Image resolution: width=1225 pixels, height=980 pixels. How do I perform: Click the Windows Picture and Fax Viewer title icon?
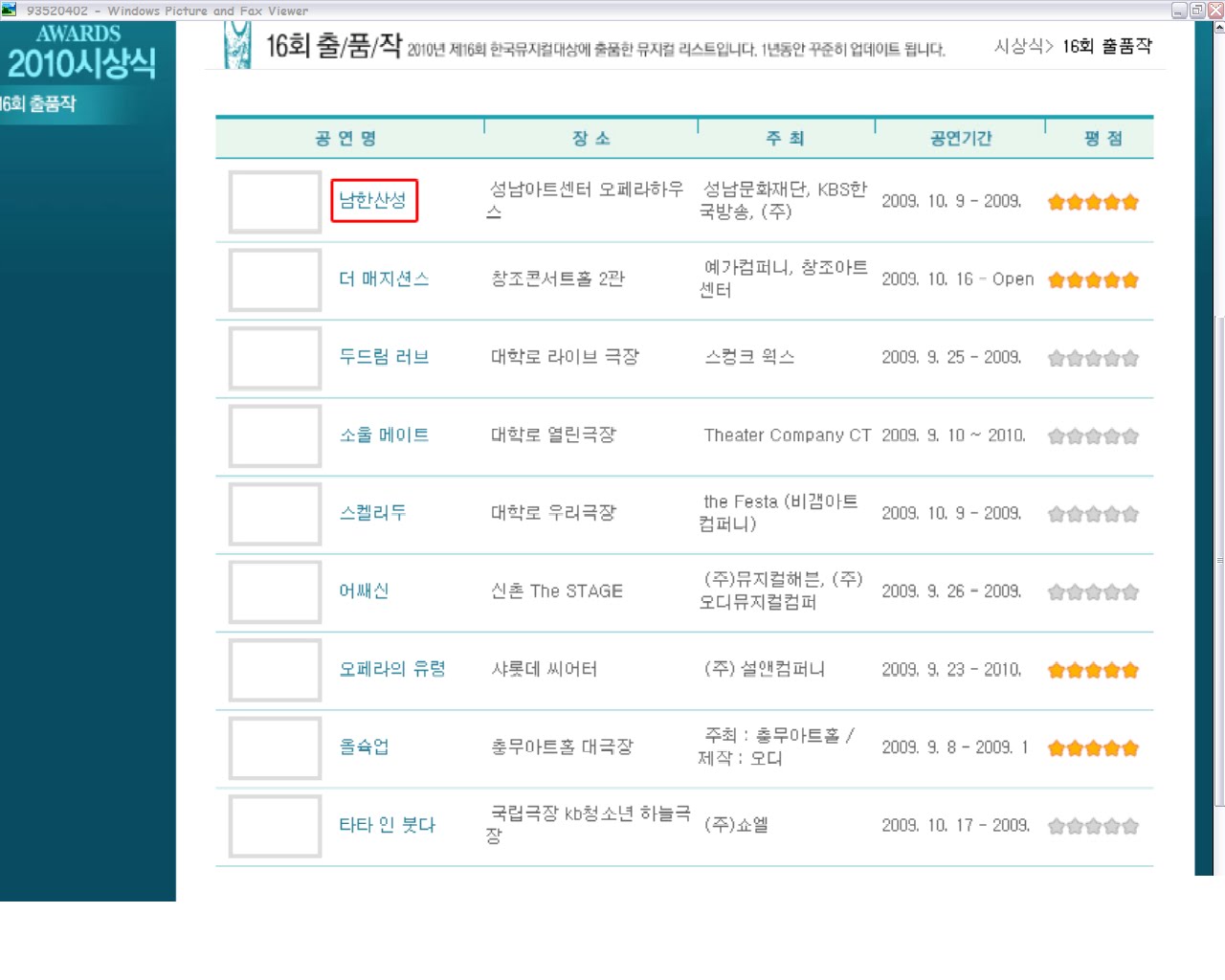10,10
